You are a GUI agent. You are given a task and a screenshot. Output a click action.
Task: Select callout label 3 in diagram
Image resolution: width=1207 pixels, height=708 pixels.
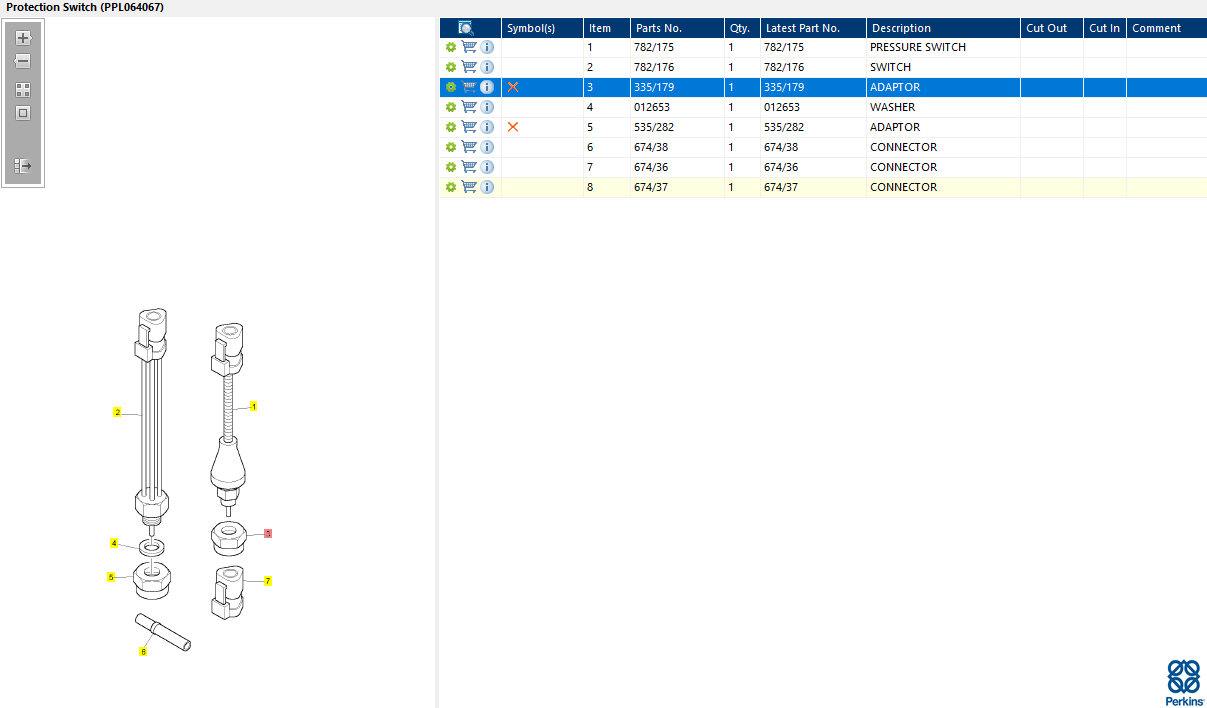click(x=268, y=534)
